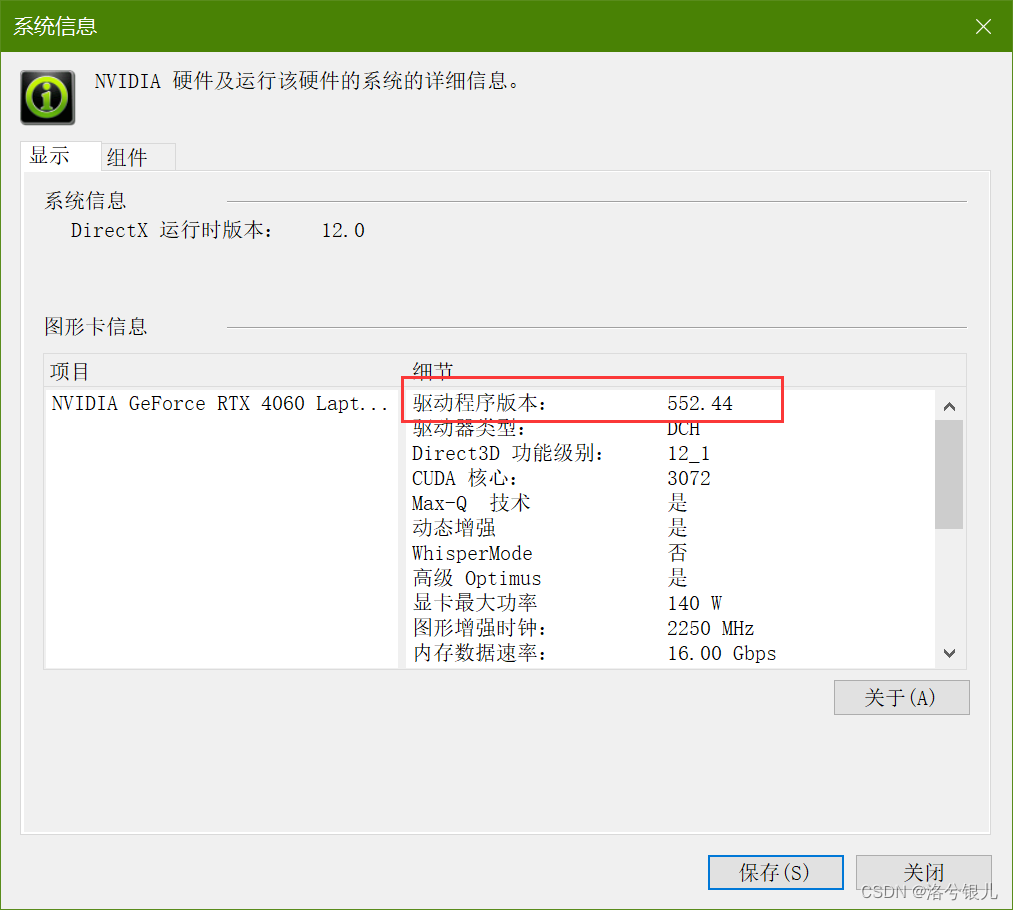This screenshot has width=1013, height=910.
Task: Click the Max-Q 技术 row
Action: pyautogui.click(x=672, y=503)
